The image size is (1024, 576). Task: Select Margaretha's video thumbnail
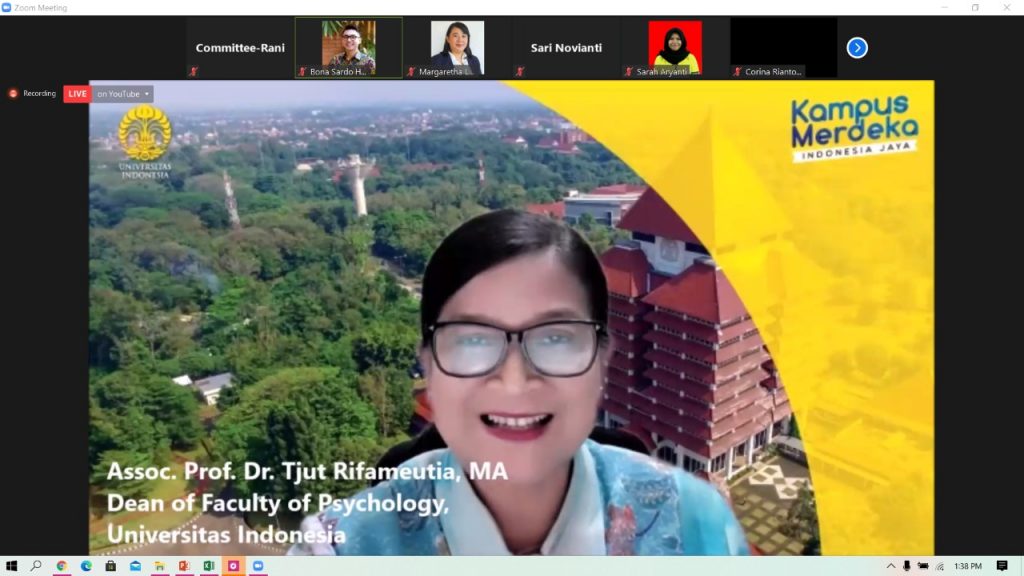click(457, 48)
